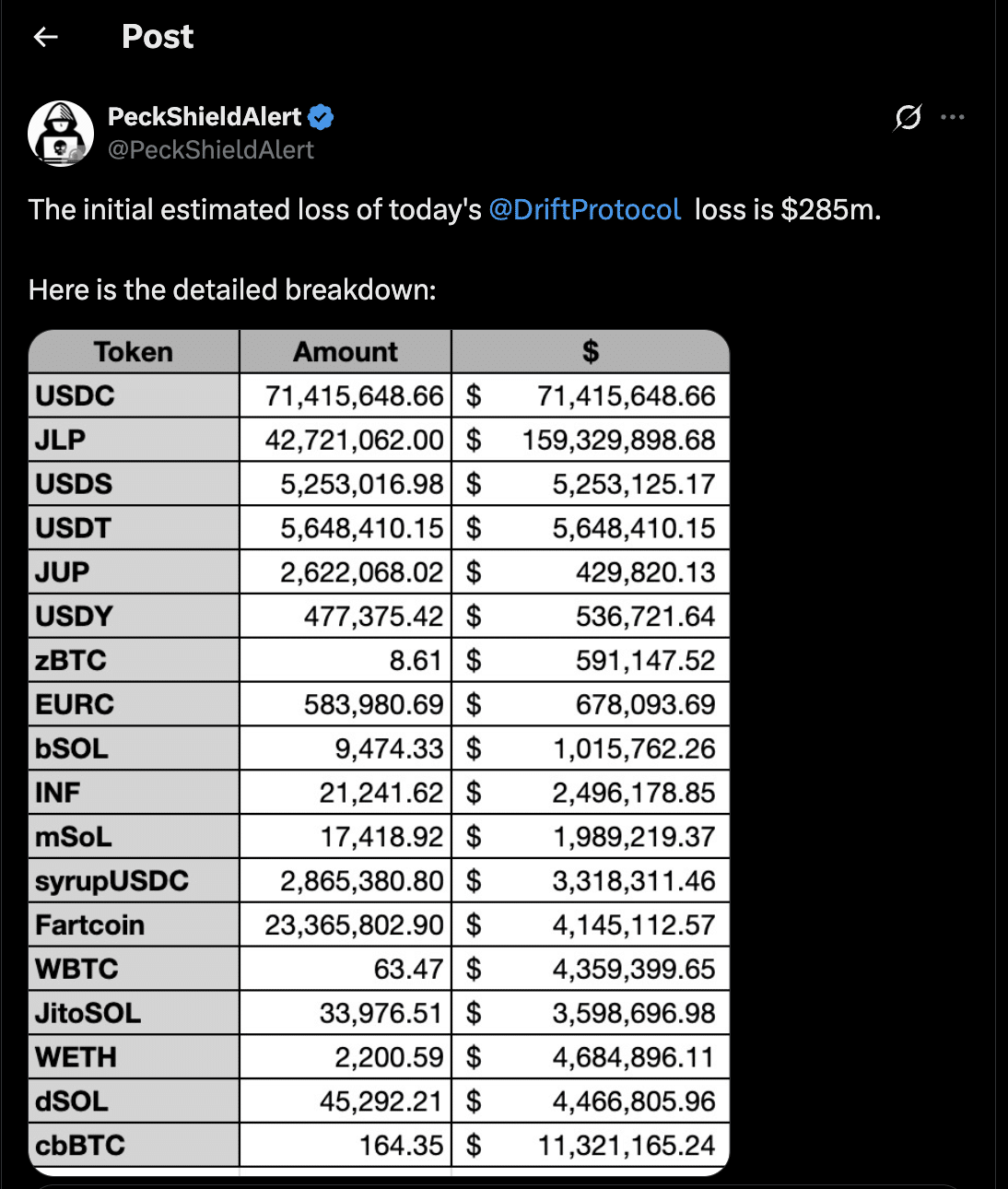Click the Token column header in the image
Image resolution: width=1008 pixels, height=1189 pixels.
point(134,352)
